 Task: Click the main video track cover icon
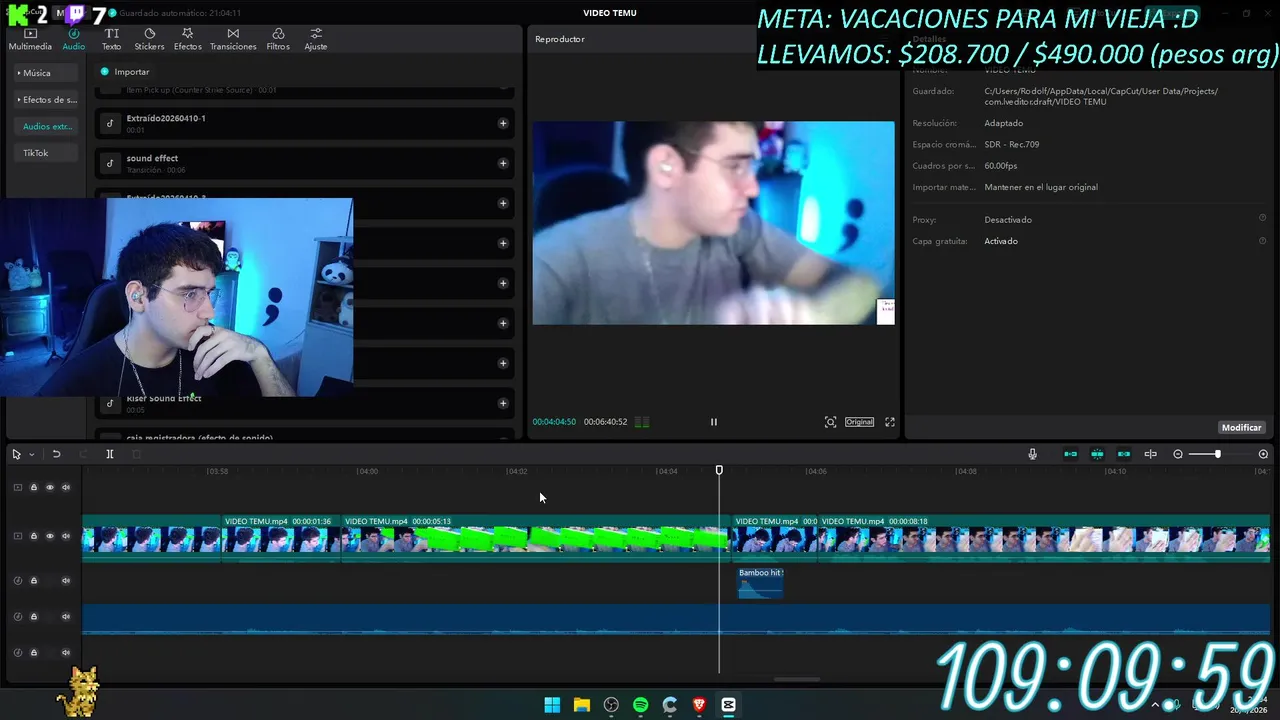coord(17,536)
